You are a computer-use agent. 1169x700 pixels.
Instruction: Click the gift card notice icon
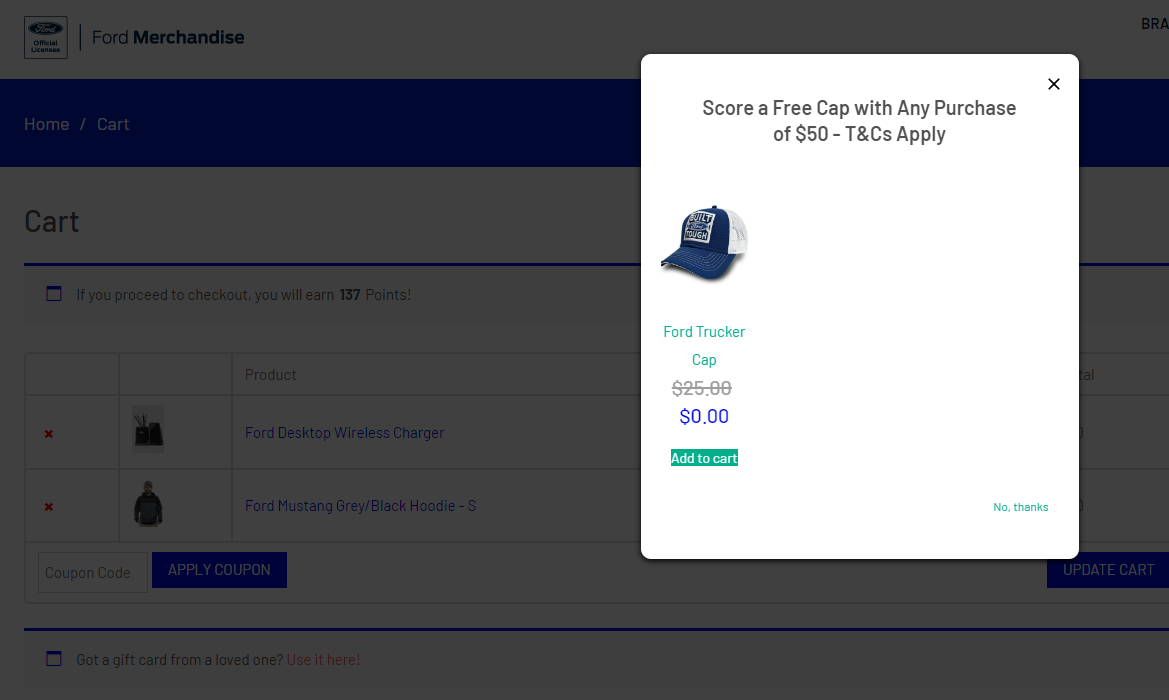pyautogui.click(x=54, y=659)
